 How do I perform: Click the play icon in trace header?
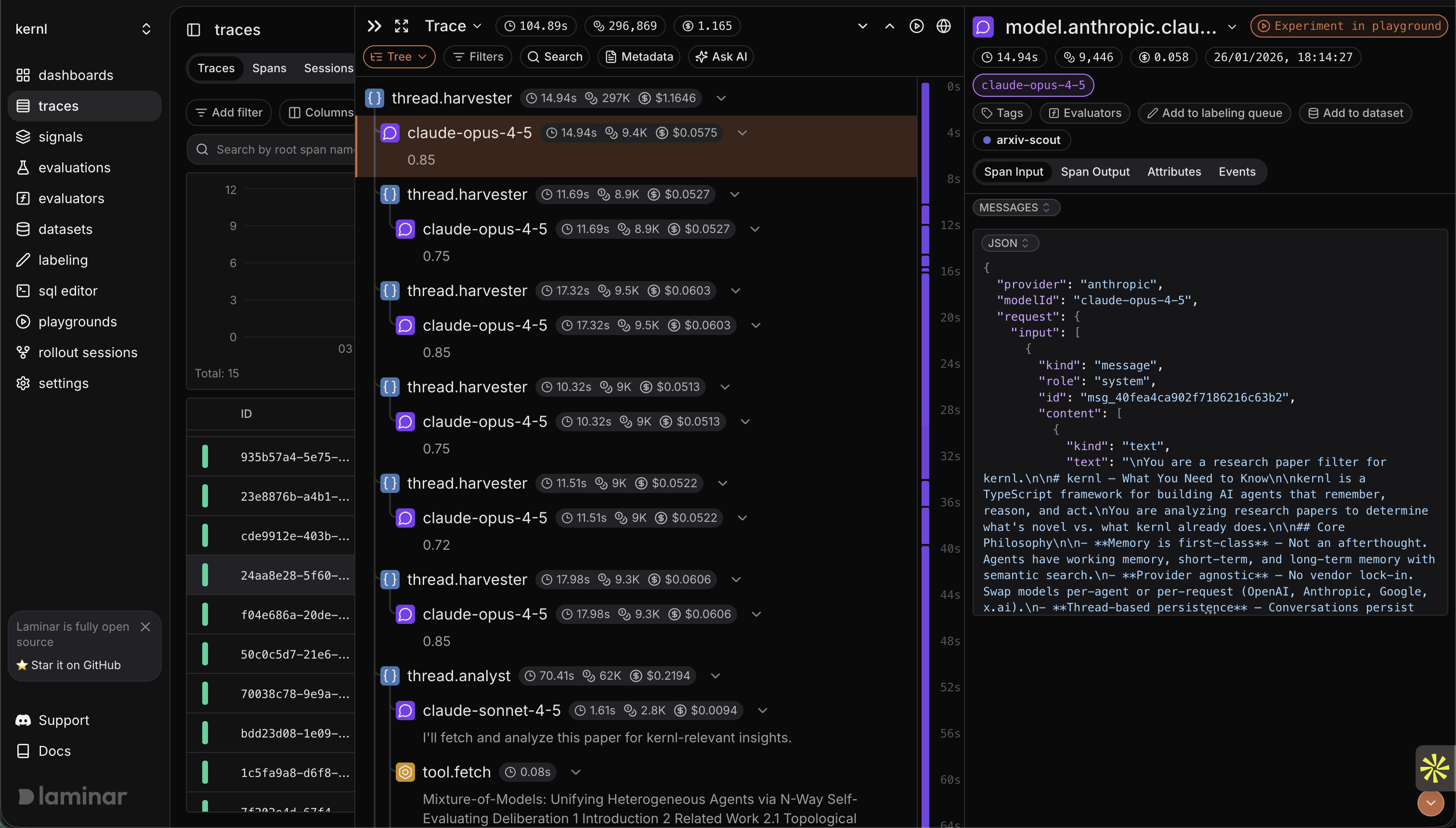916,26
